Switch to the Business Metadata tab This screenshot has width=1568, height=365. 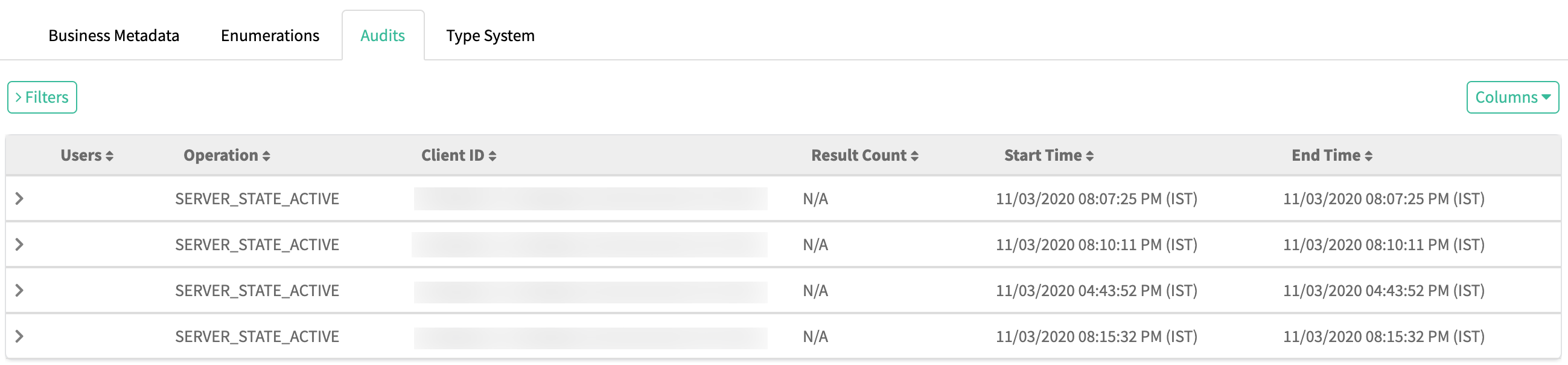114,36
